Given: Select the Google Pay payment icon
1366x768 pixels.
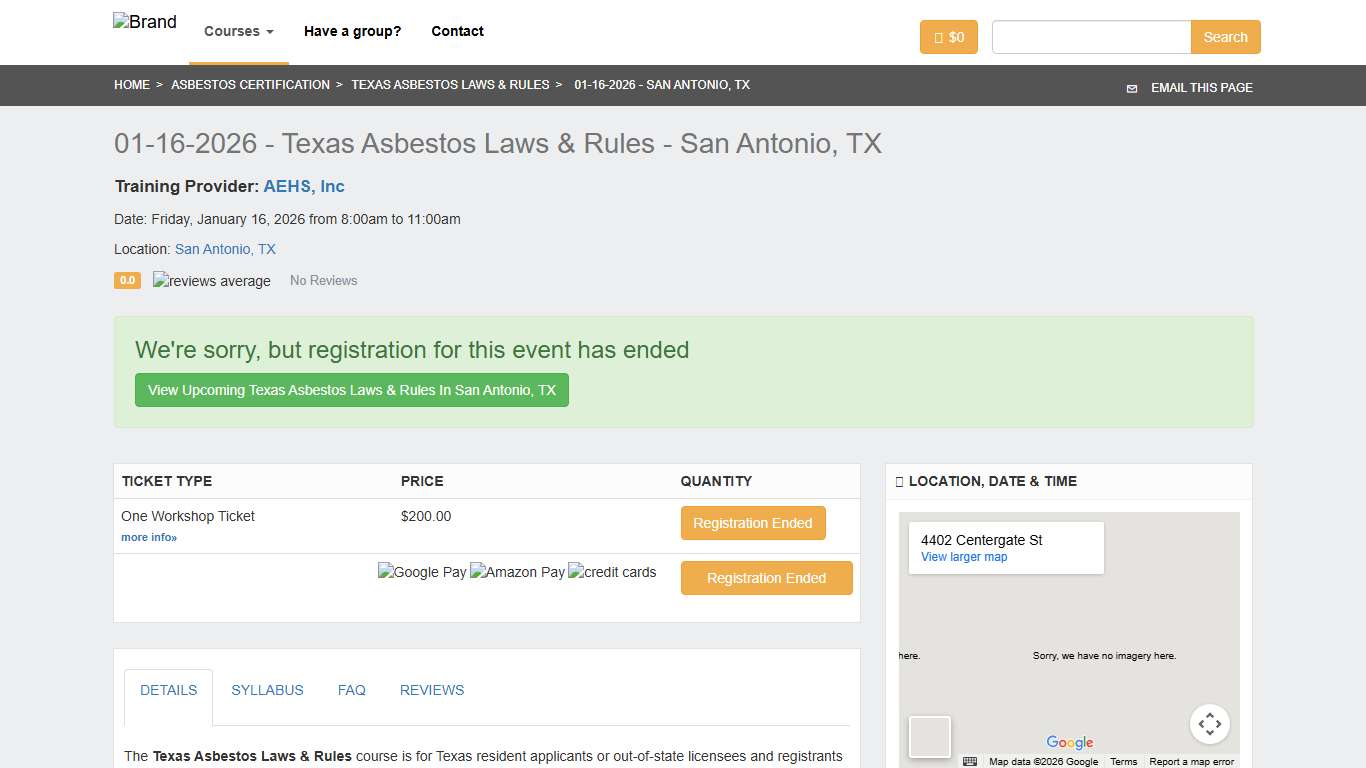Looking at the screenshot, I should (x=421, y=571).
